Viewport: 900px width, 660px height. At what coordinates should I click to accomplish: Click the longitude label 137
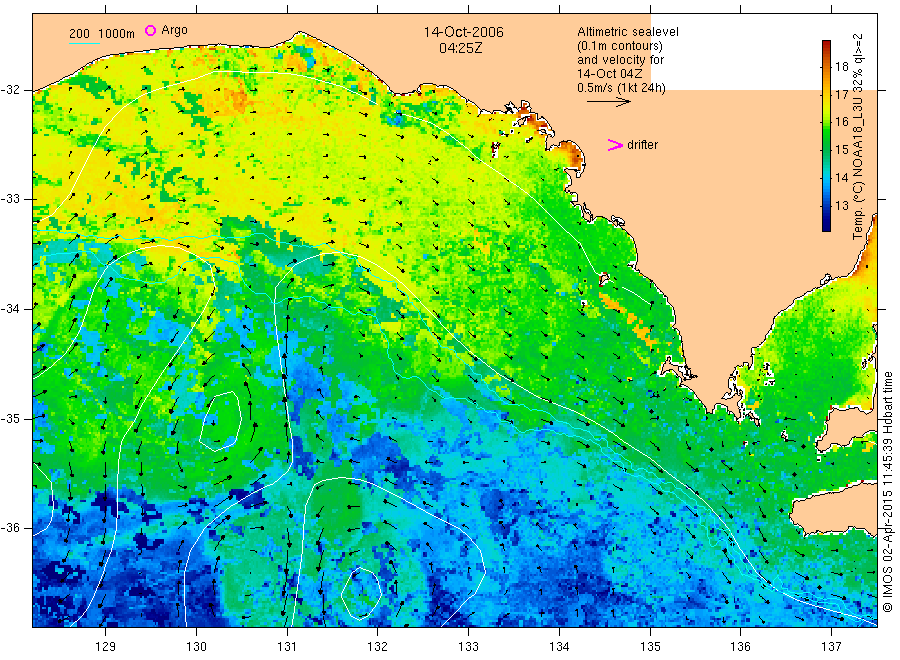(x=831, y=647)
